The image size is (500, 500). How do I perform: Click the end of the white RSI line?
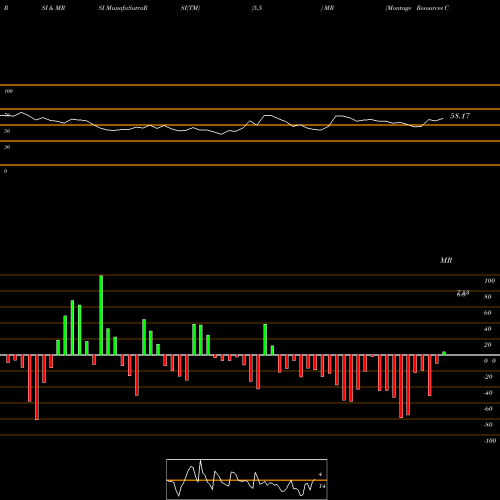[x=443, y=118]
